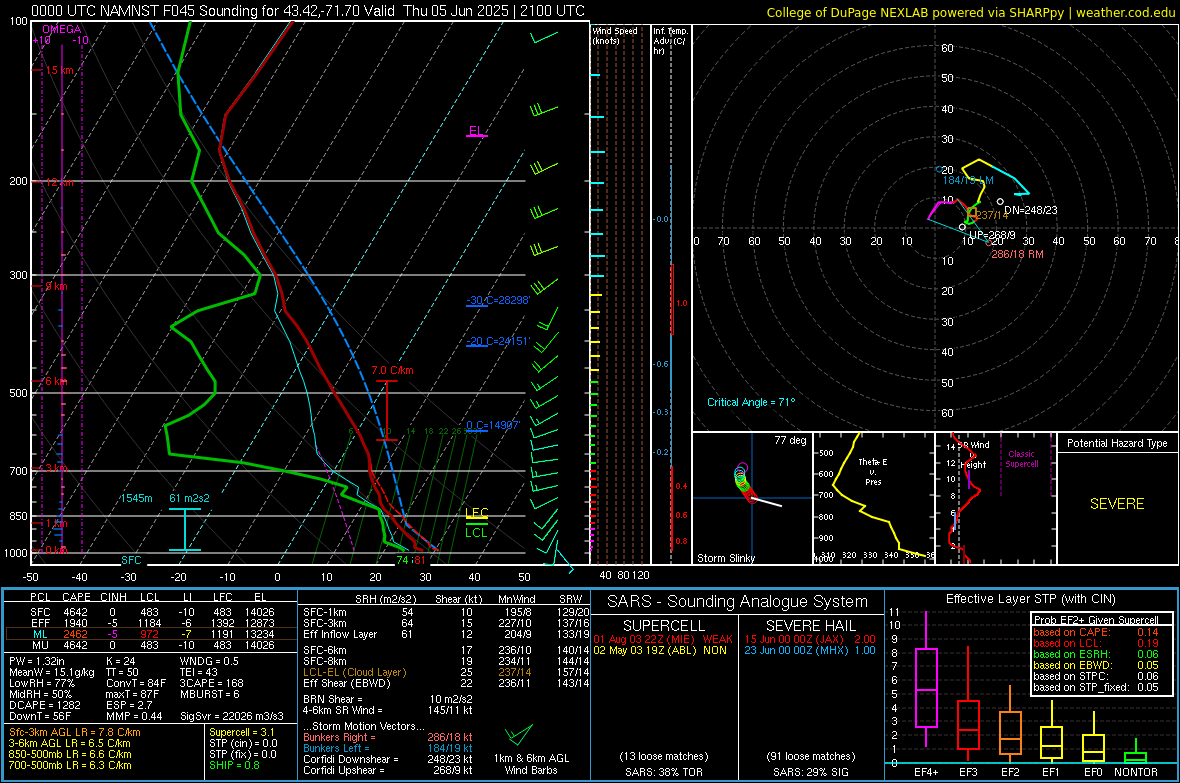The height and width of the screenshot is (783, 1180).
Task: Click 'Effective Layer STP (with CIN)' title
Action: coord(1030,599)
